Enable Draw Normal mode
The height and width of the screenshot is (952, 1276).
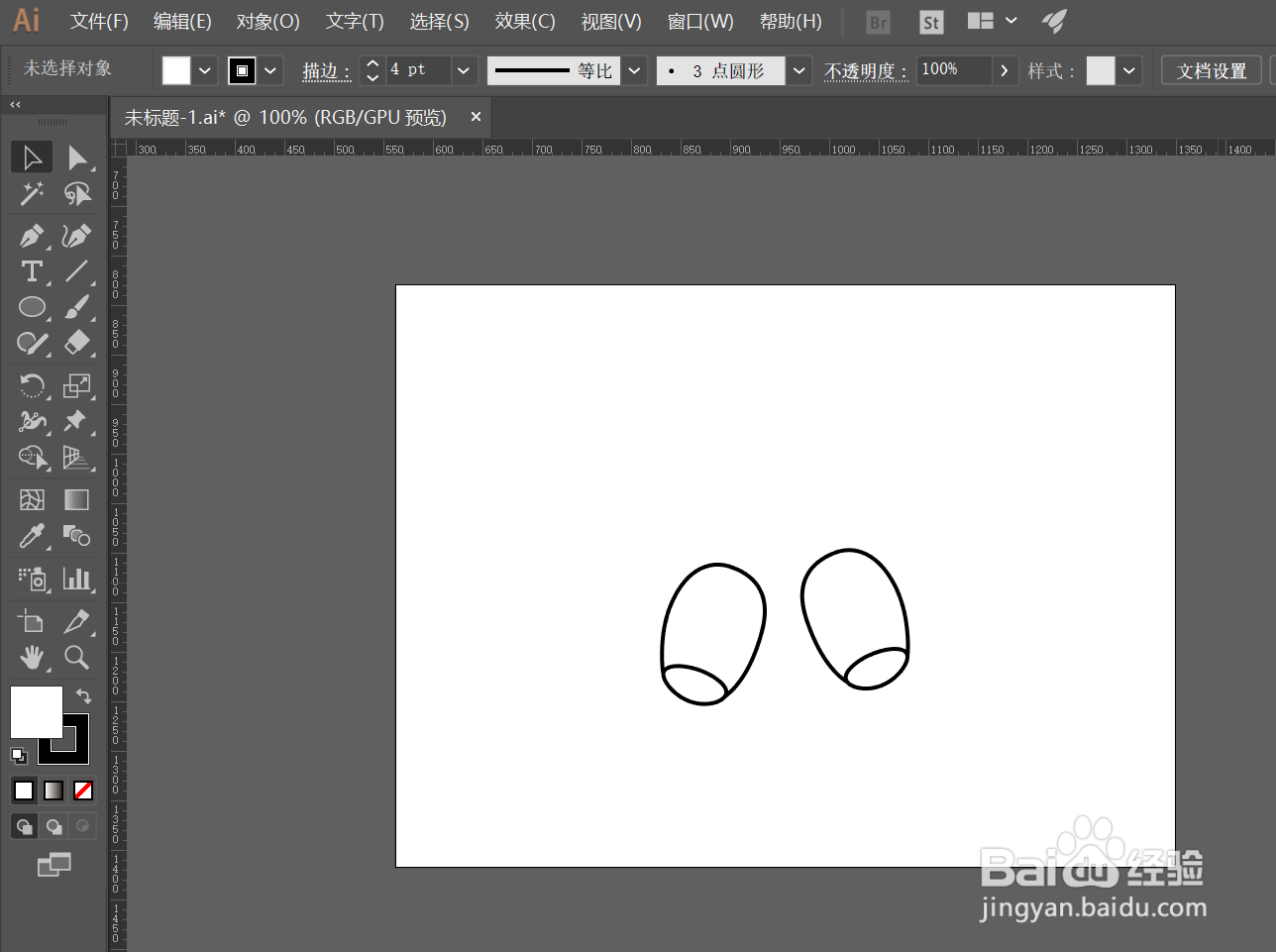coord(24,826)
